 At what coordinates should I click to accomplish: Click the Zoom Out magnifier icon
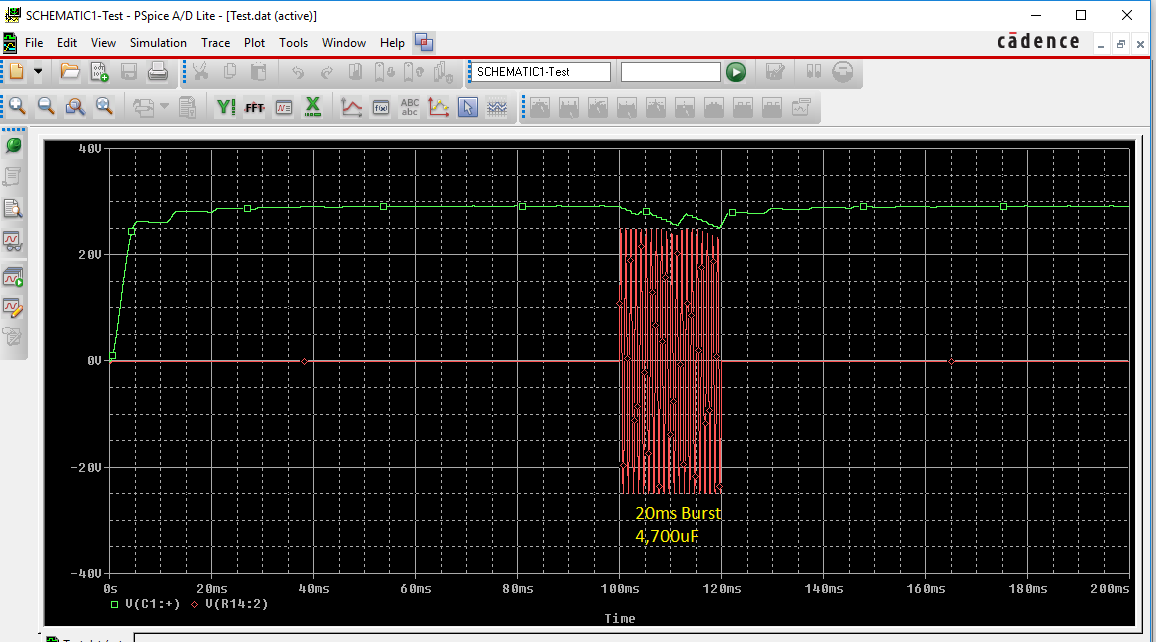tap(46, 107)
